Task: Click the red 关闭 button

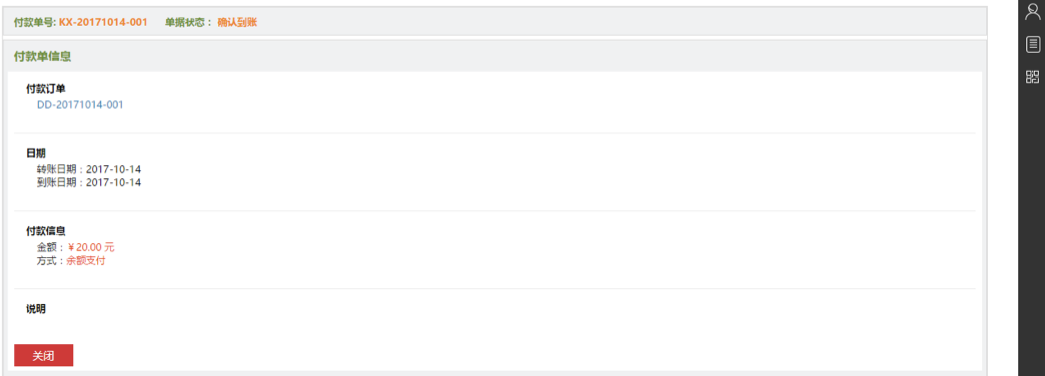Action: (x=43, y=355)
